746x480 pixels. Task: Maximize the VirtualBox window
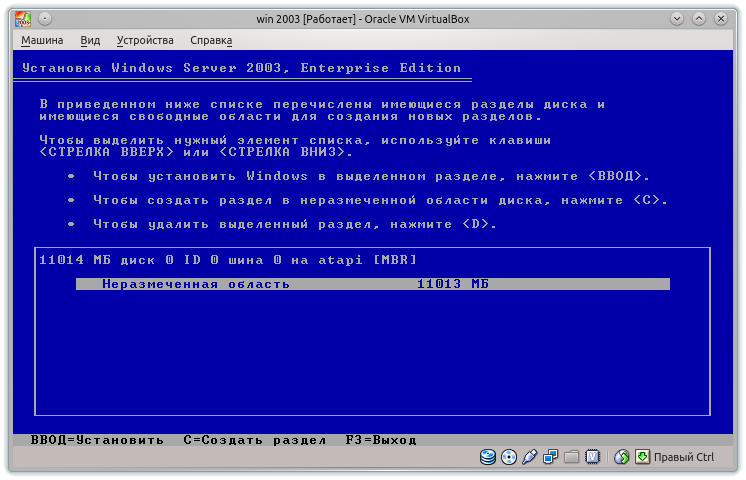point(698,19)
